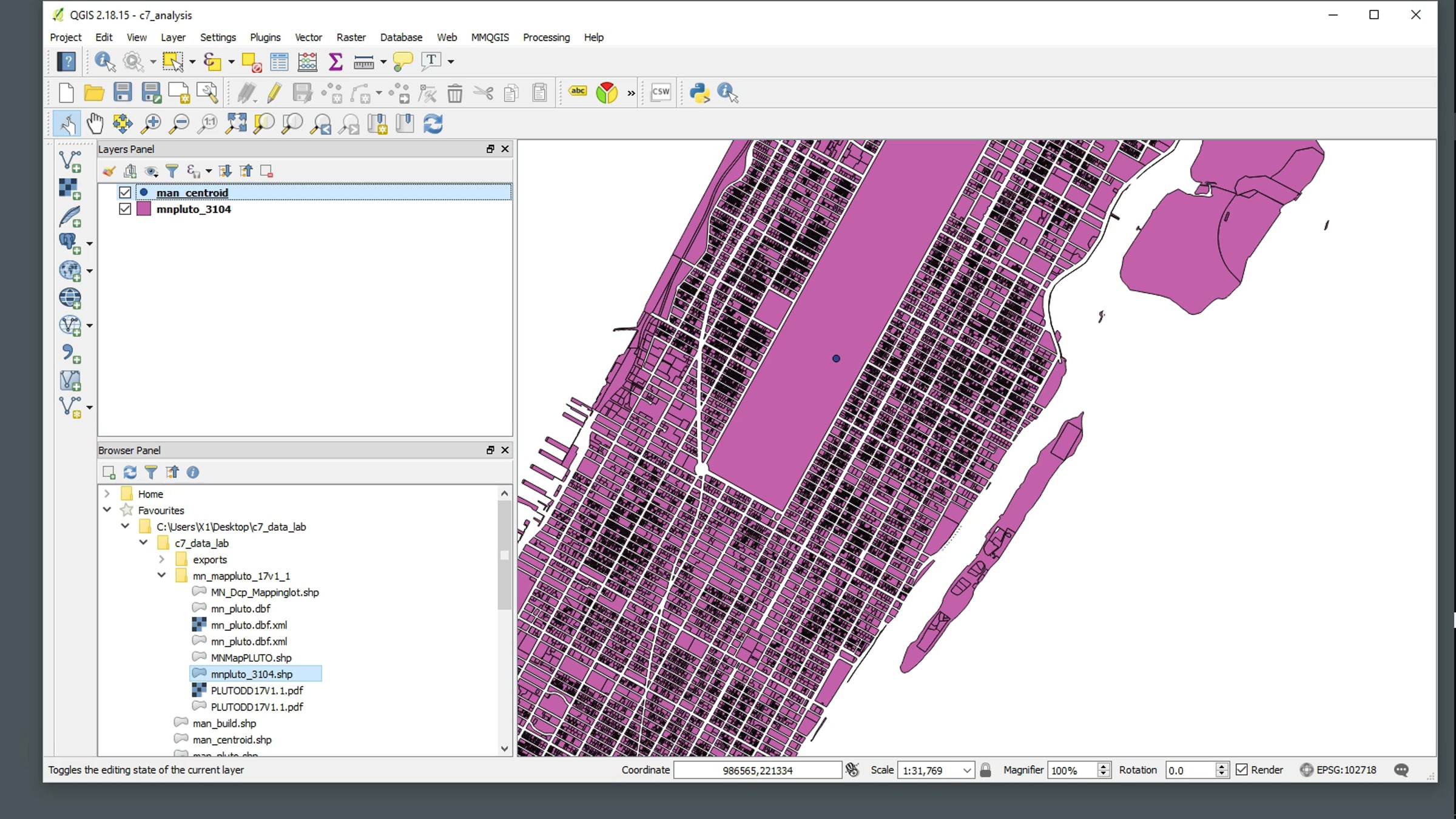
Task: Click the Coordinate input field
Action: [x=757, y=770]
